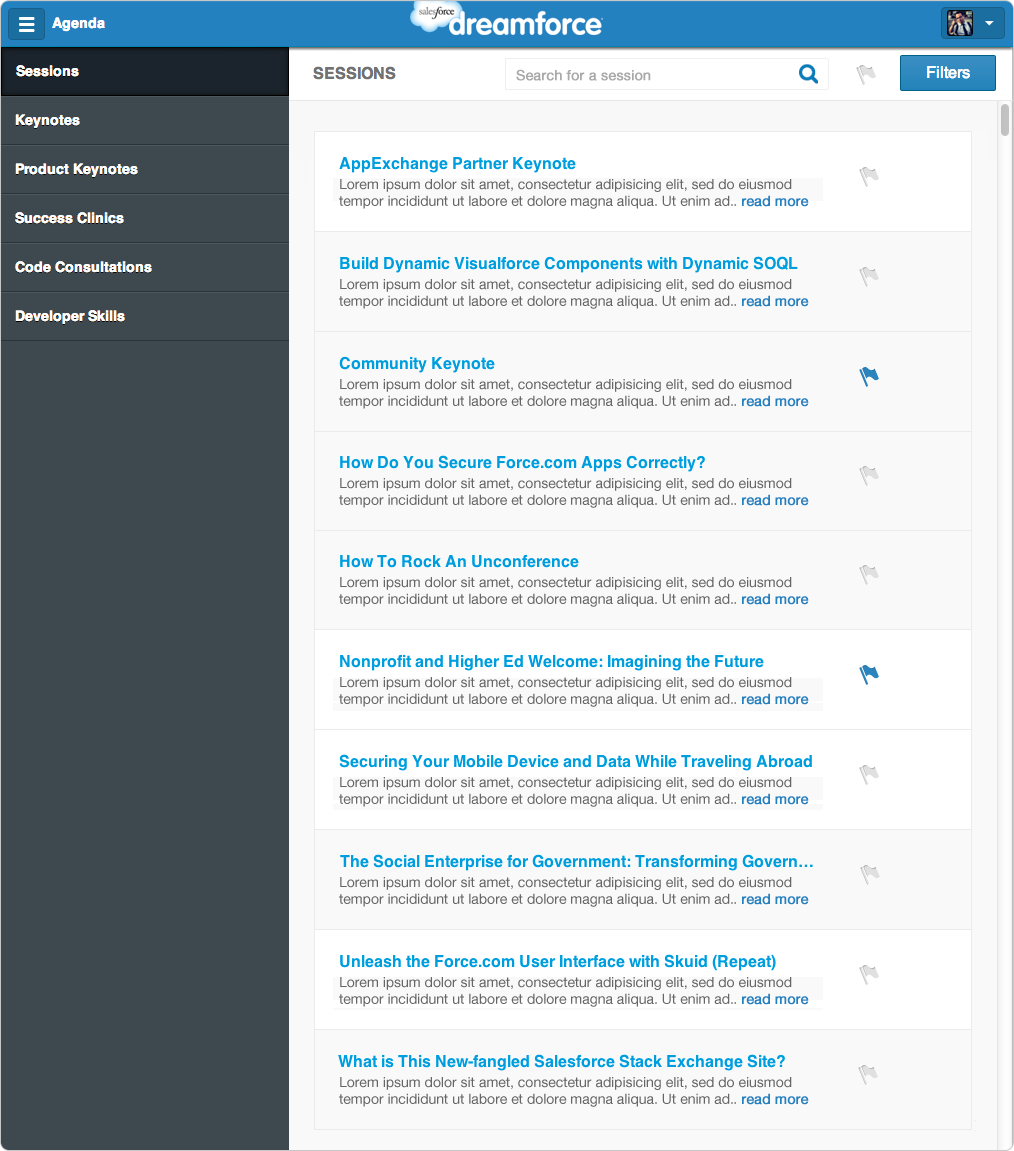Choose Developer Skills in the sidebar
Viewport: 1014px width, 1151px height.
[145, 316]
